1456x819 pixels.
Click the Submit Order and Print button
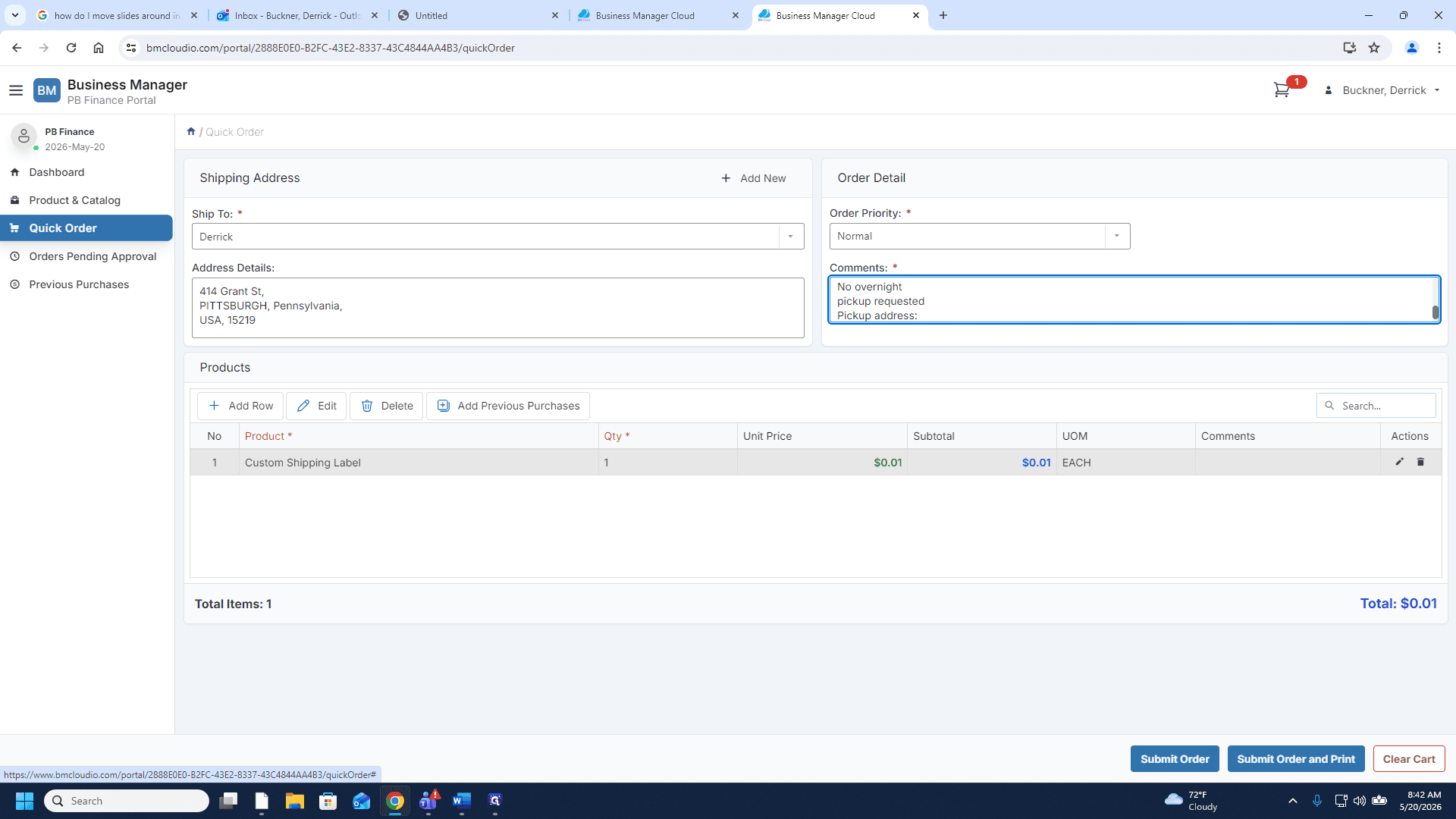point(1296,759)
